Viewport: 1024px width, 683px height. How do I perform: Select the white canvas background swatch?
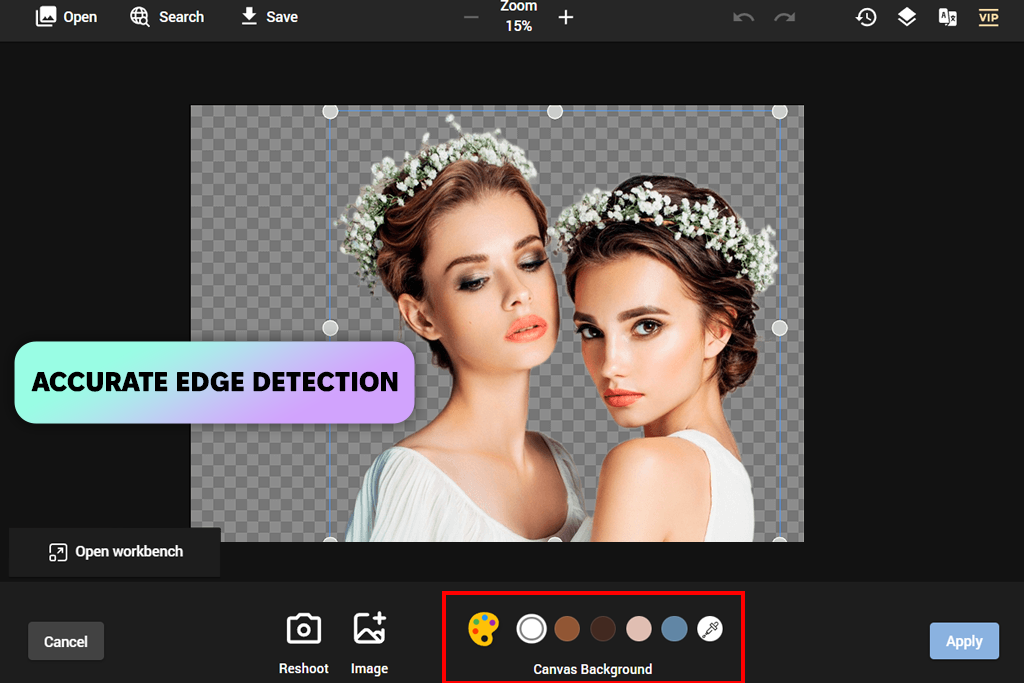[531, 629]
